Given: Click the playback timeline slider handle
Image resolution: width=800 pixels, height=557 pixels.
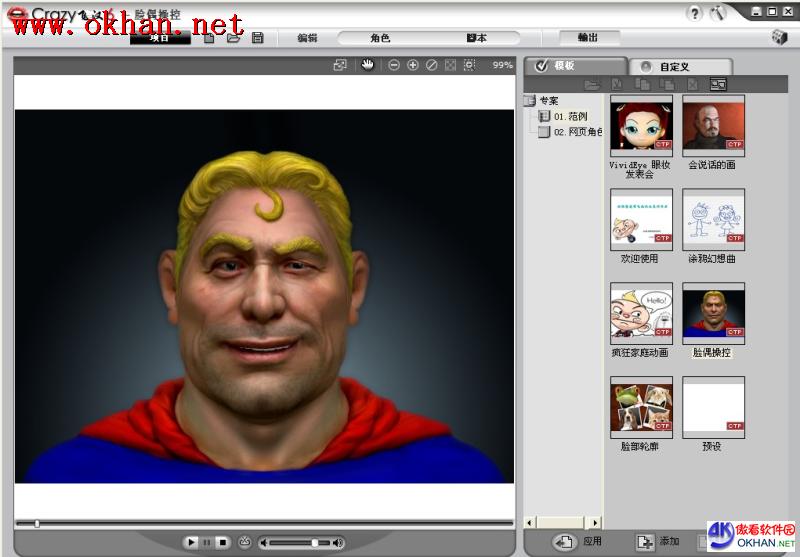Looking at the screenshot, I should pyautogui.click(x=37, y=523).
